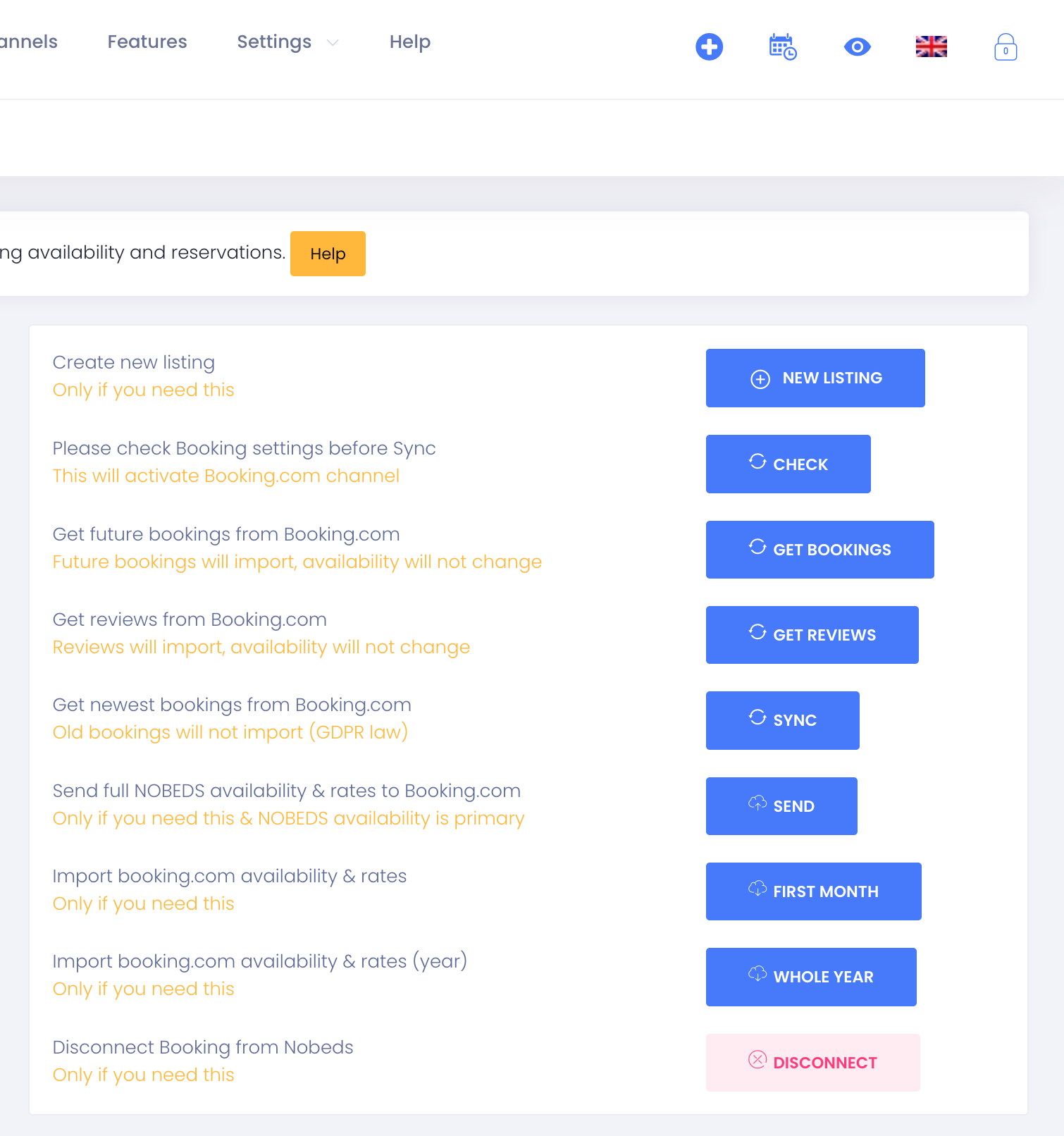Select the UK flag language icon

pyautogui.click(x=931, y=47)
